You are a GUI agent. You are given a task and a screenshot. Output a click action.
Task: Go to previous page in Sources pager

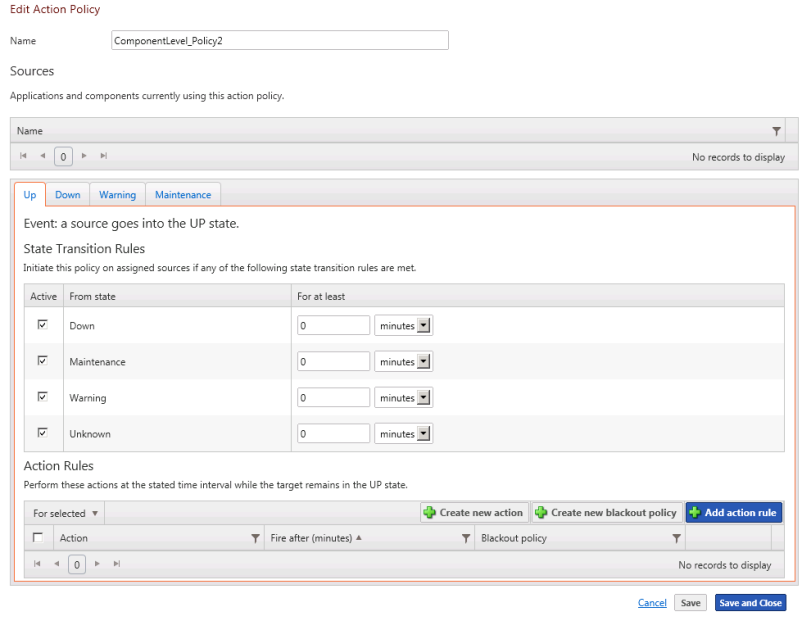(x=43, y=156)
